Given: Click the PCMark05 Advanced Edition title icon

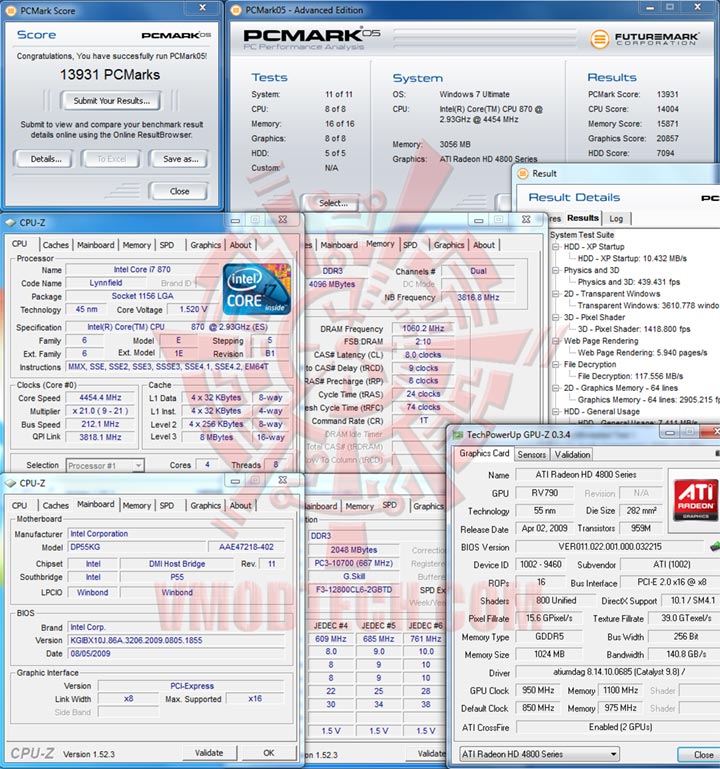Looking at the screenshot, I should pyautogui.click(x=236, y=10).
